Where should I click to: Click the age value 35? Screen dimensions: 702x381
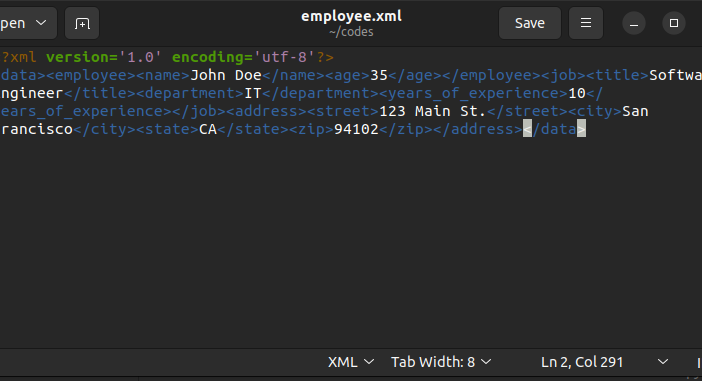point(379,75)
